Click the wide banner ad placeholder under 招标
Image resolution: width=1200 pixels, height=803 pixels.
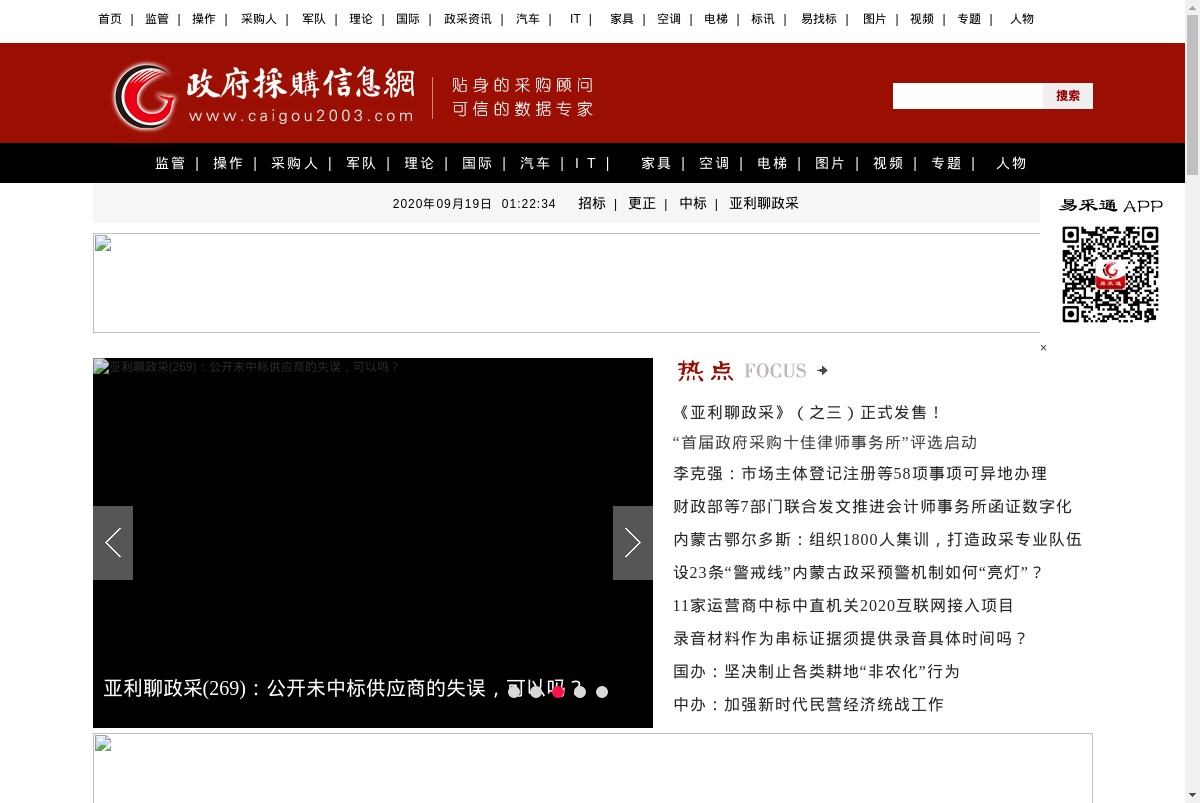pos(566,283)
